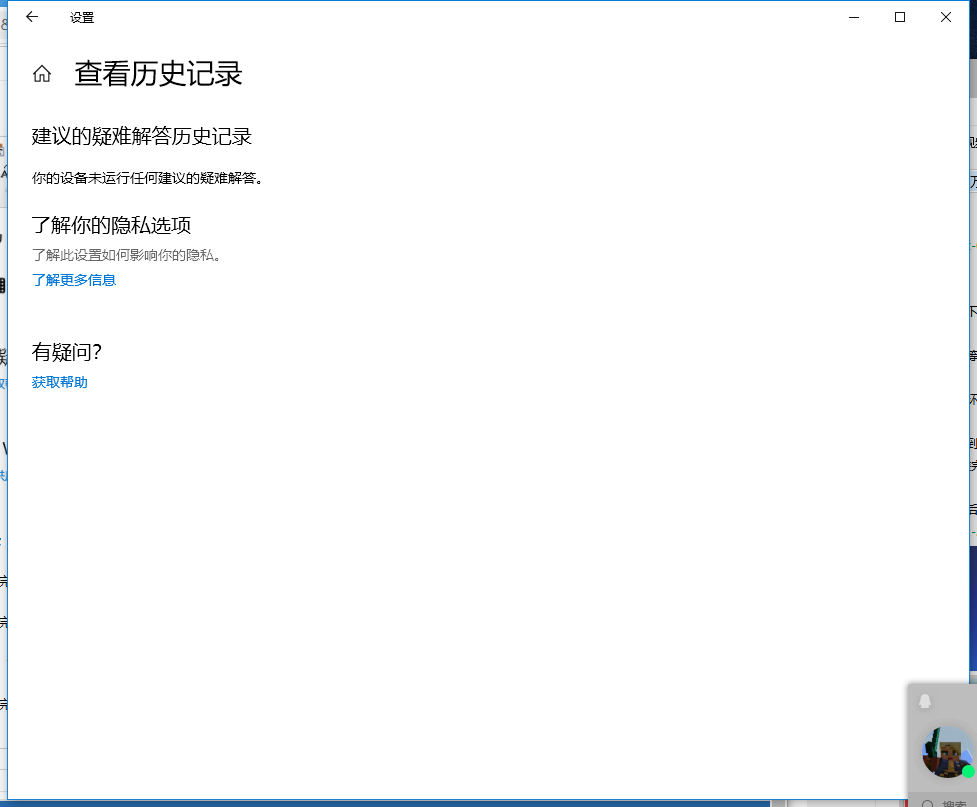The width and height of the screenshot is (977, 807).
Task: Click the 建议的疑难解答历史记录 heading
Action: (x=142, y=136)
